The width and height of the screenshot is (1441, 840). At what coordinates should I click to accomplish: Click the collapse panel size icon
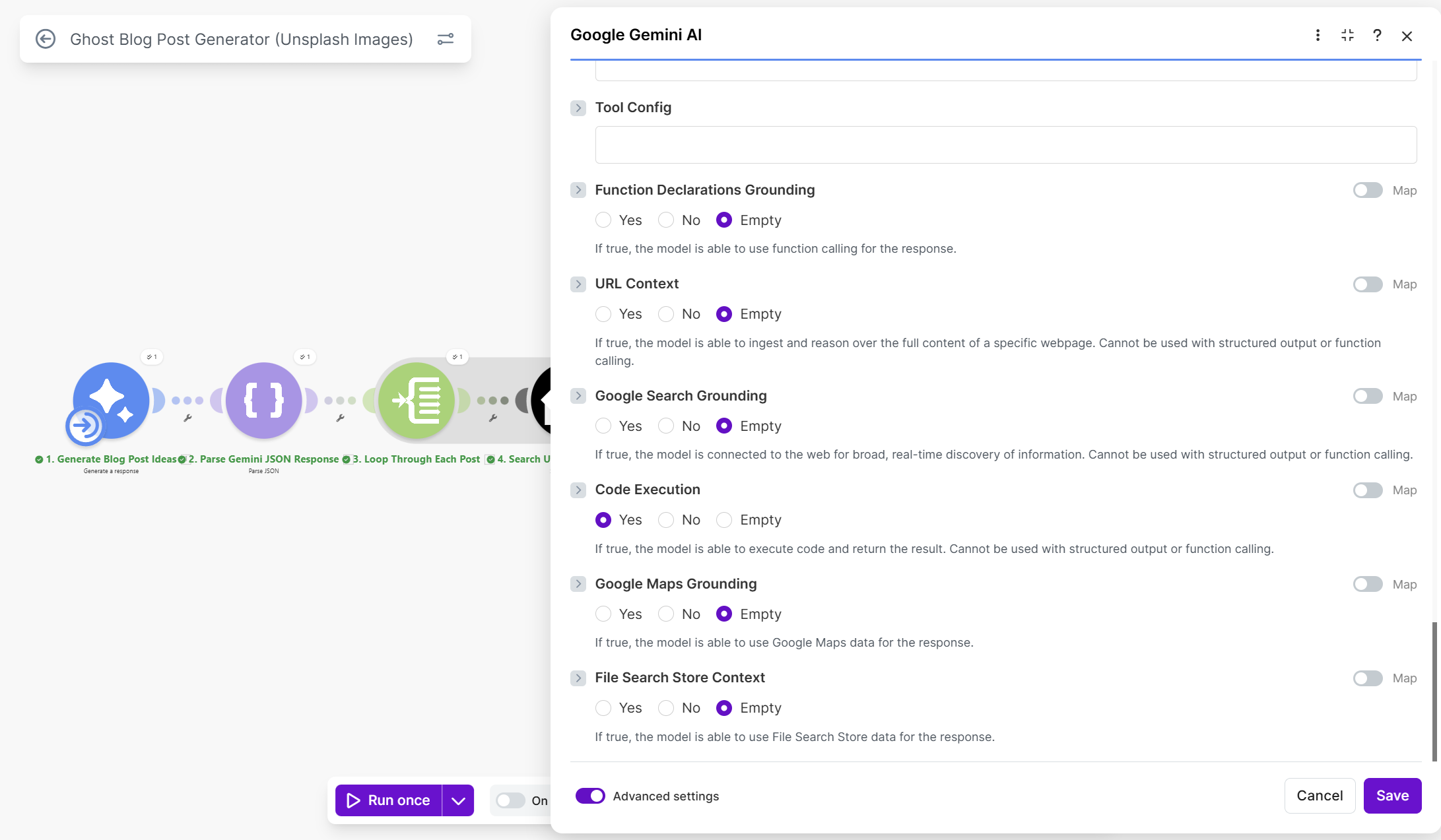1347,36
